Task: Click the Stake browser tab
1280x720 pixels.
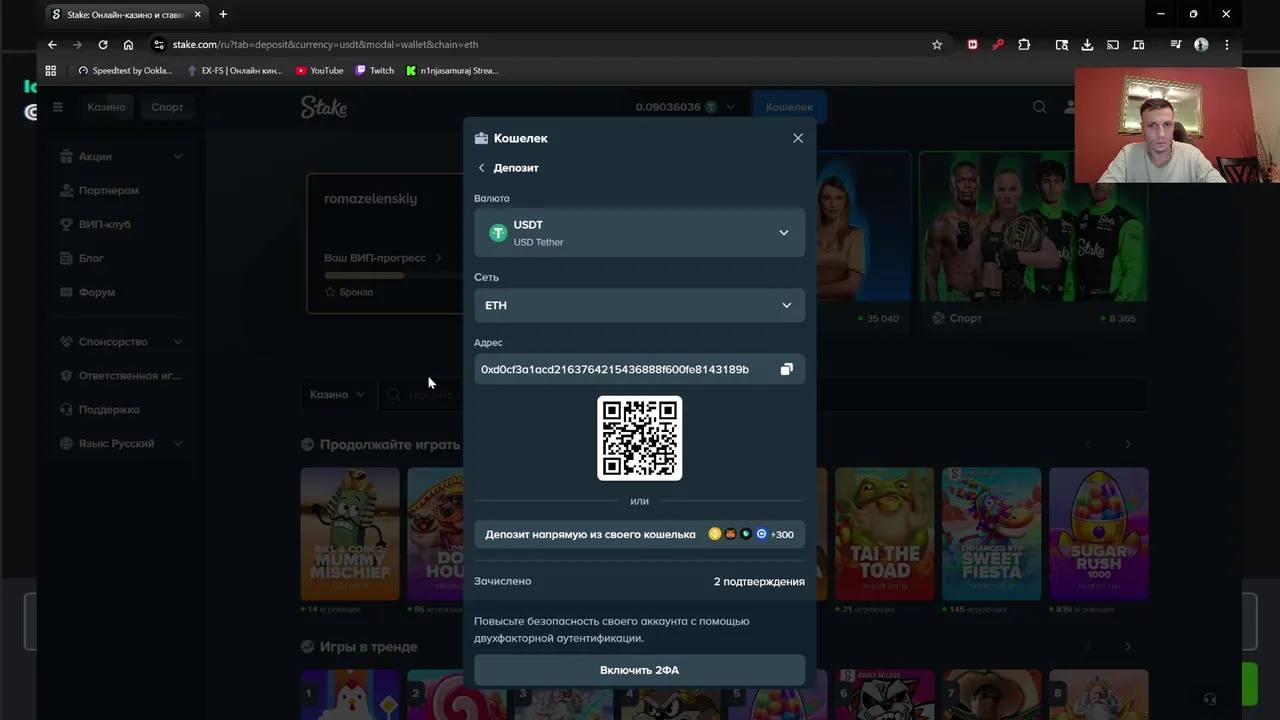Action: pyautogui.click(x=125, y=15)
